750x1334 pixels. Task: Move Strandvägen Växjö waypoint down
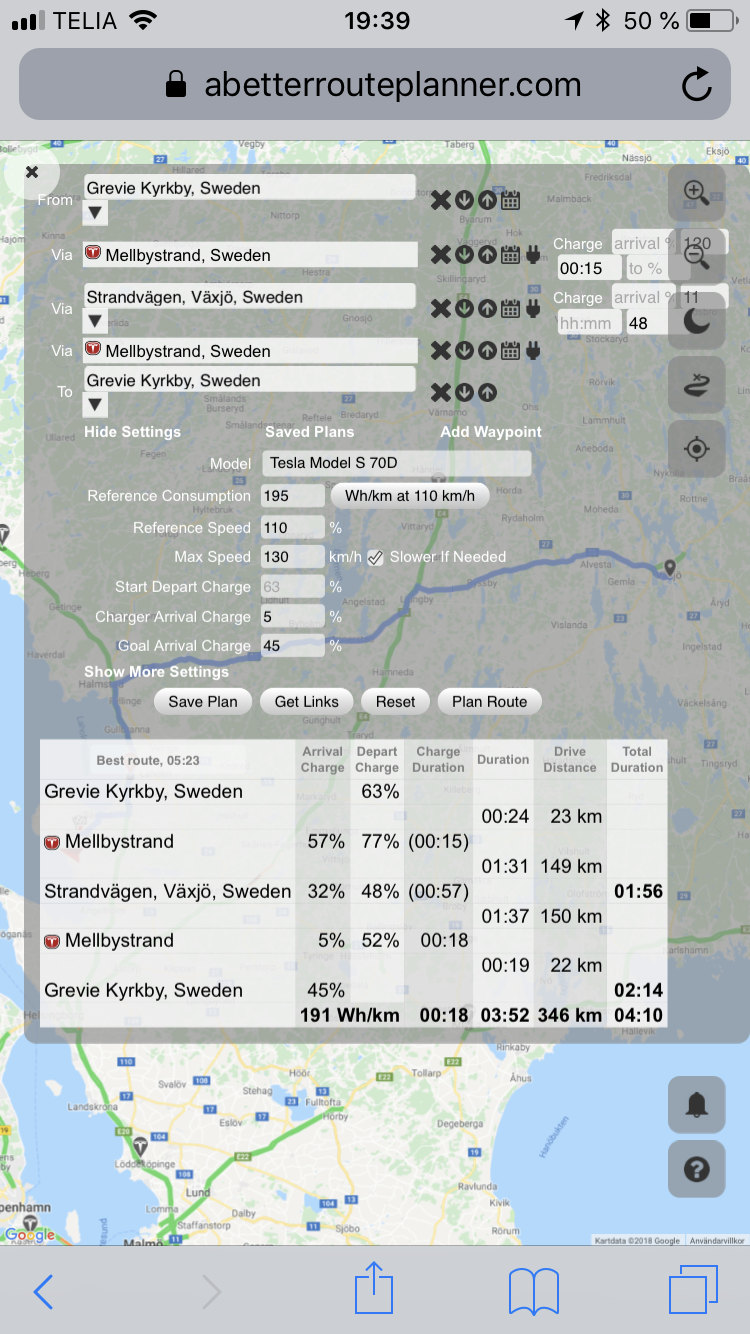click(464, 308)
